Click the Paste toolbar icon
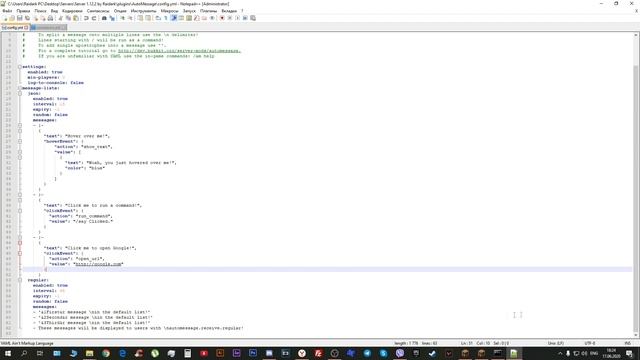This screenshot has width=640, height=360. 76,18
